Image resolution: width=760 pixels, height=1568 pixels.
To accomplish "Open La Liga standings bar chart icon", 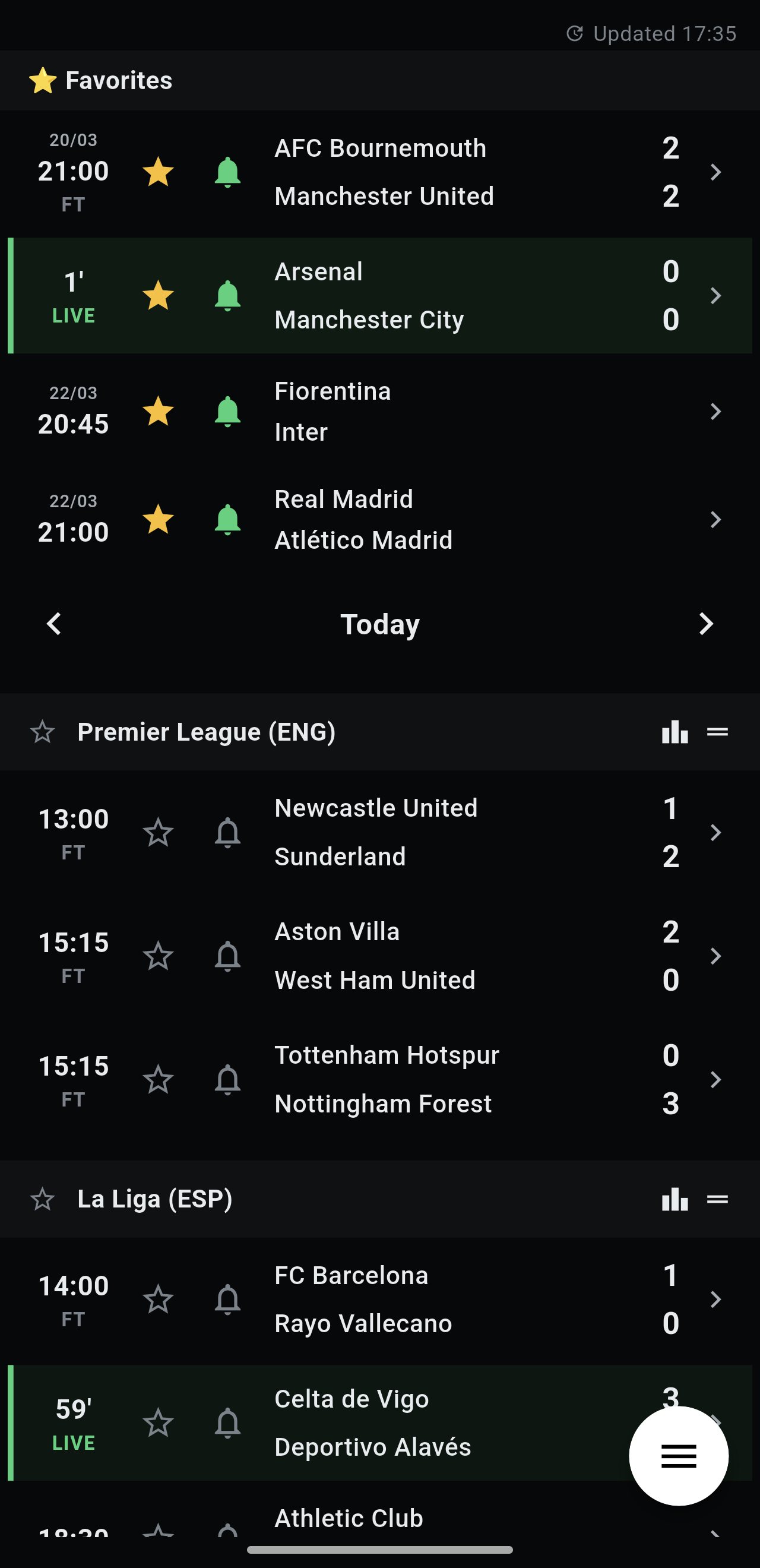I will pyautogui.click(x=674, y=1199).
